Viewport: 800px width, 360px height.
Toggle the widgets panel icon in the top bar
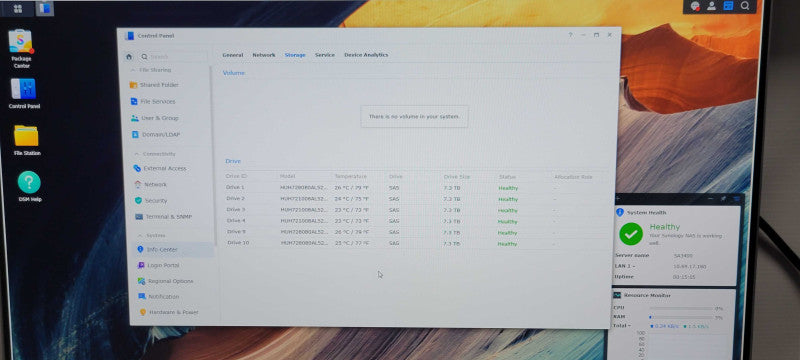pyautogui.click(x=728, y=6)
